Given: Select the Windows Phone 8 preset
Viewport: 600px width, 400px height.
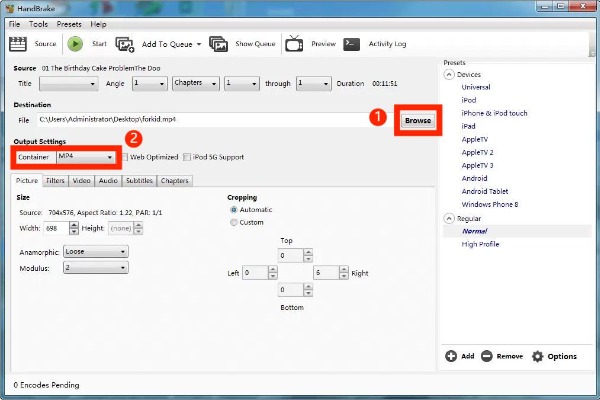Looking at the screenshot, I should tap(489, 204).
